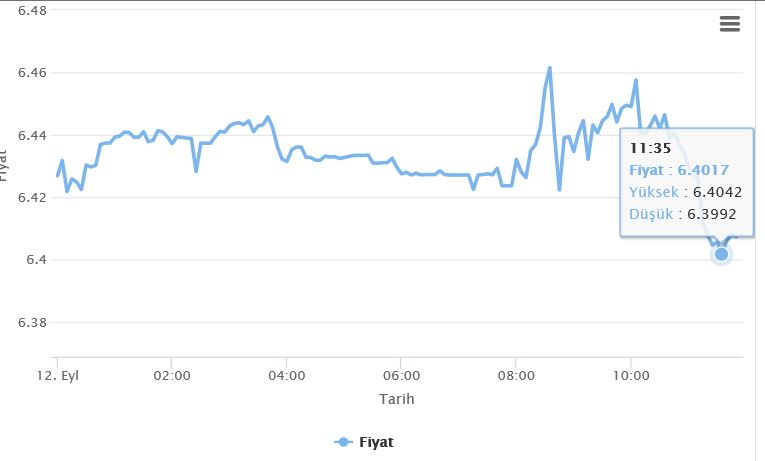Click the 02:00 x-axis time label
The image size is (765, 461).
click(171, 376)
